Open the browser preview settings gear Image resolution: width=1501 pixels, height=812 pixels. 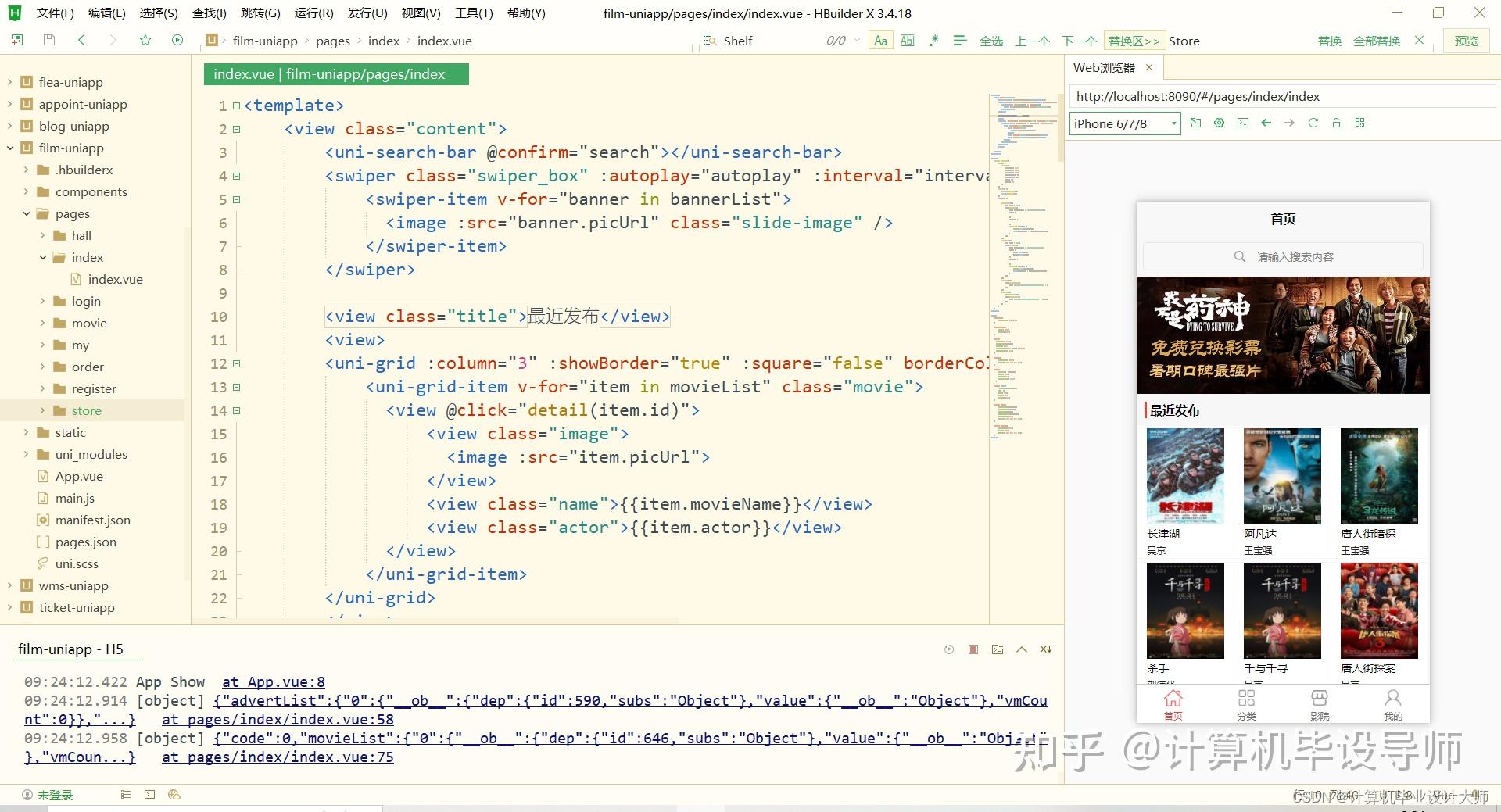tap(1219, 123)
